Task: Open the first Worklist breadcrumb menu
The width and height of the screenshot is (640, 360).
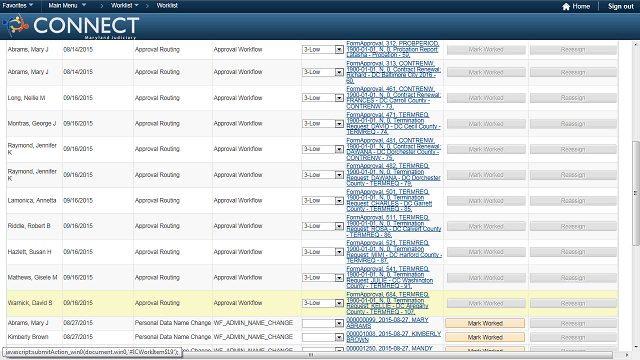Action: 125,5
